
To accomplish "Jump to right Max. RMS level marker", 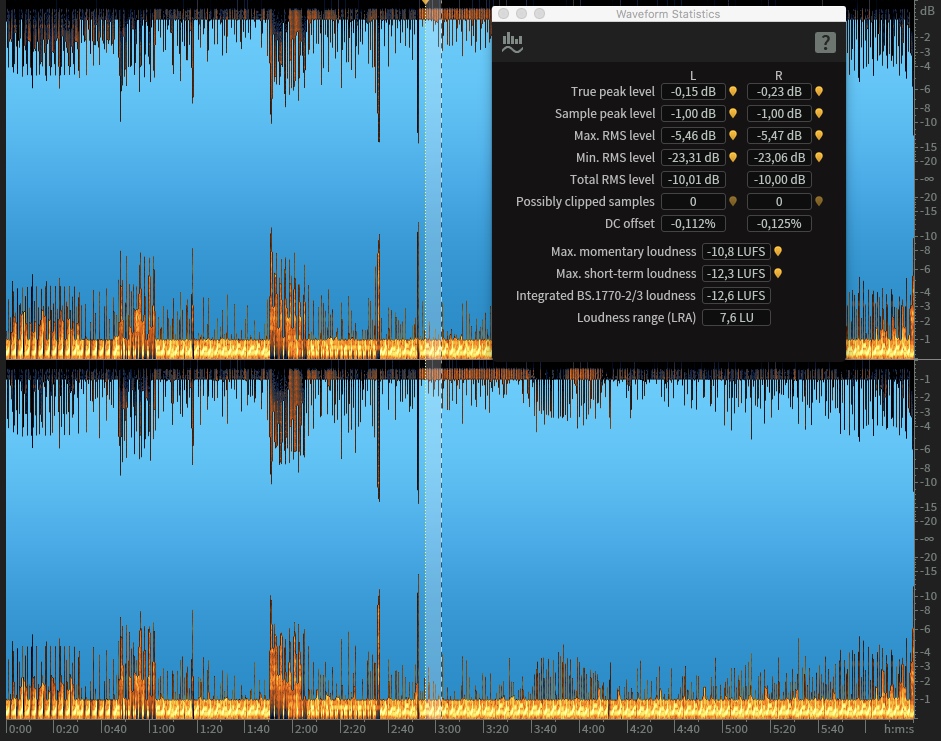I will [x=819, y=136].
